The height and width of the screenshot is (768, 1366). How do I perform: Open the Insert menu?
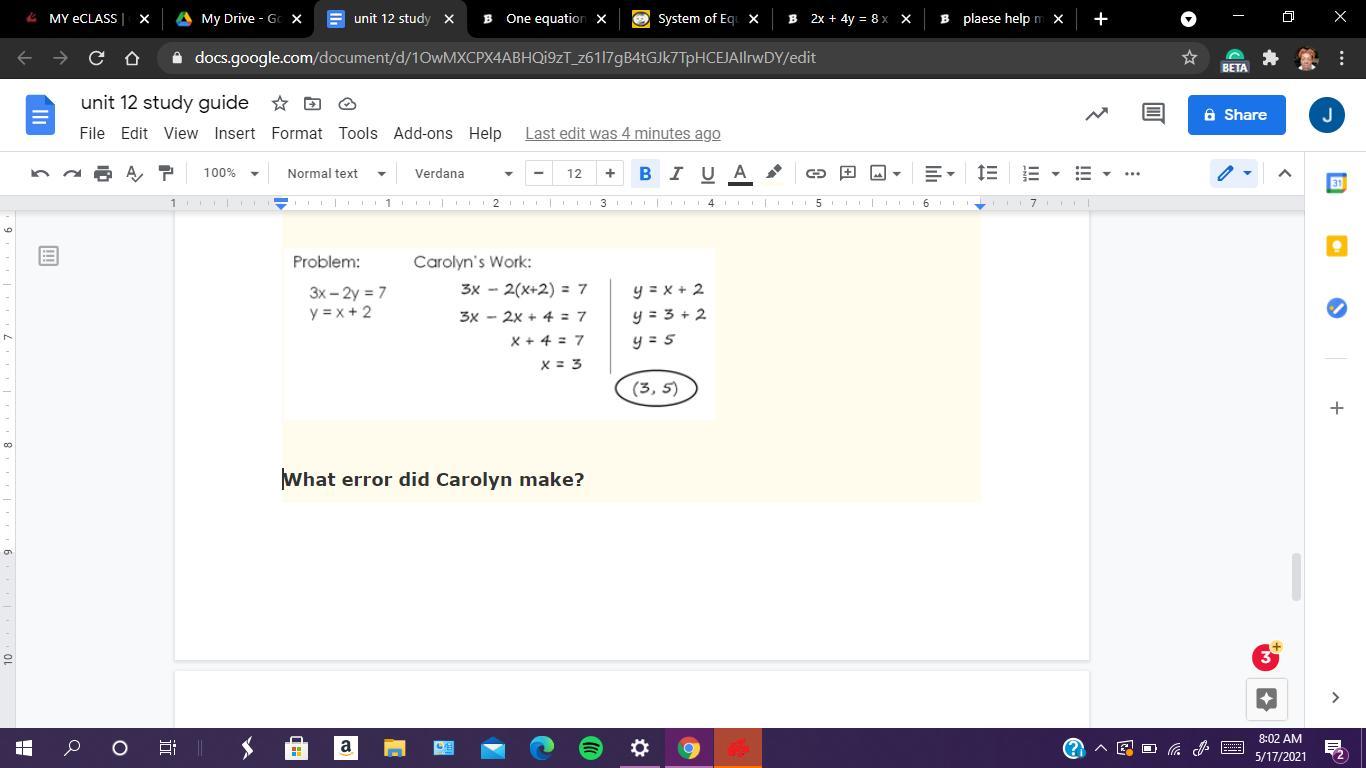tap(234, 133)
